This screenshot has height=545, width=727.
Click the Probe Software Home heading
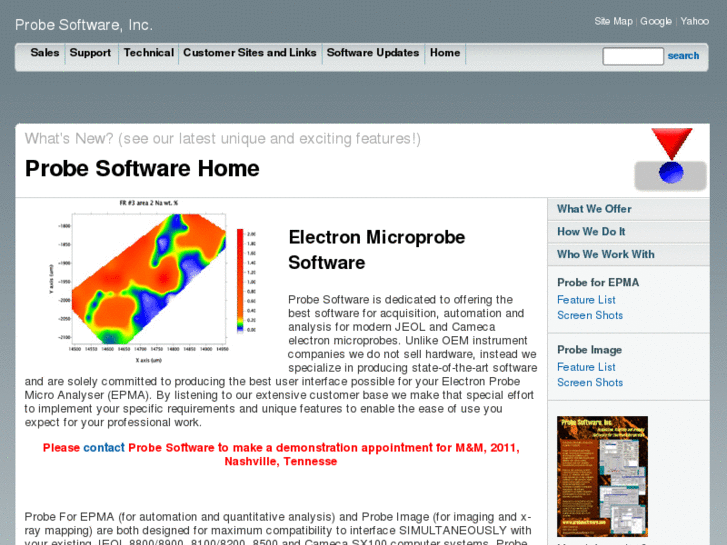pyautogui.click(x=142, y=168)
